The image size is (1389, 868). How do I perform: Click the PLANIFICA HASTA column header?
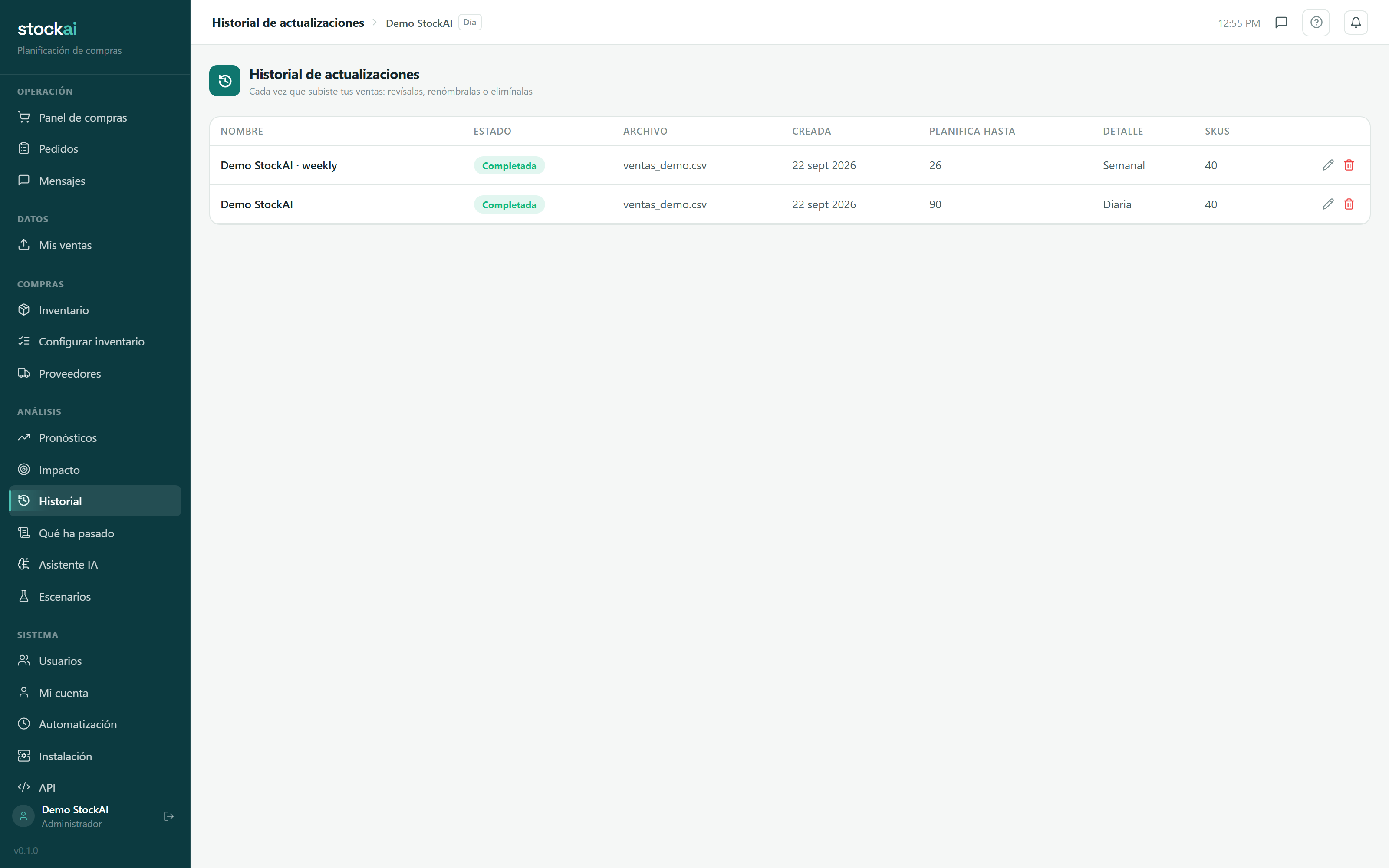(972, 131)
